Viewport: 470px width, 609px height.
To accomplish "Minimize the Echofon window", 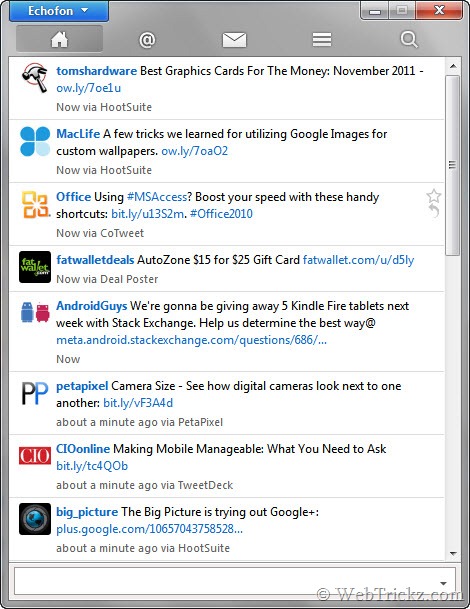I will pyautogui.click(x=374, y=10).
